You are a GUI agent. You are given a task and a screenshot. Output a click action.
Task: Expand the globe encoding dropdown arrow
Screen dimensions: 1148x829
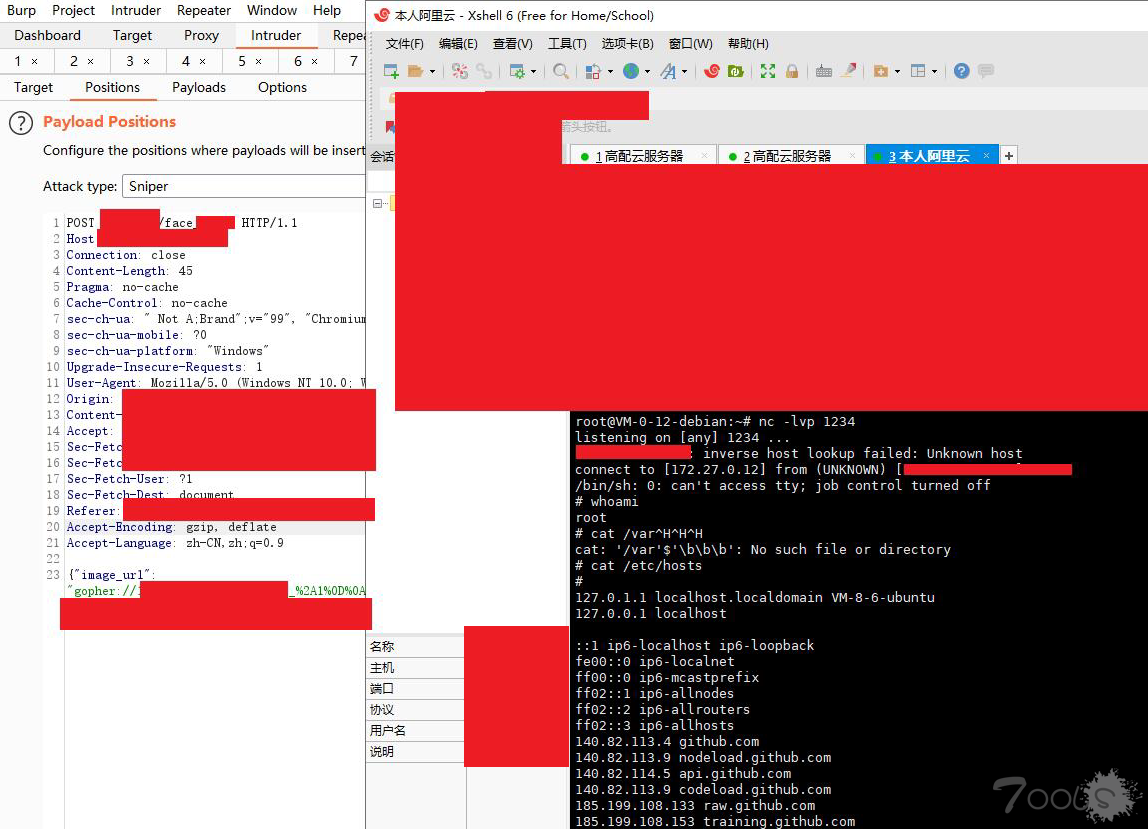click(x=647, y=72)
